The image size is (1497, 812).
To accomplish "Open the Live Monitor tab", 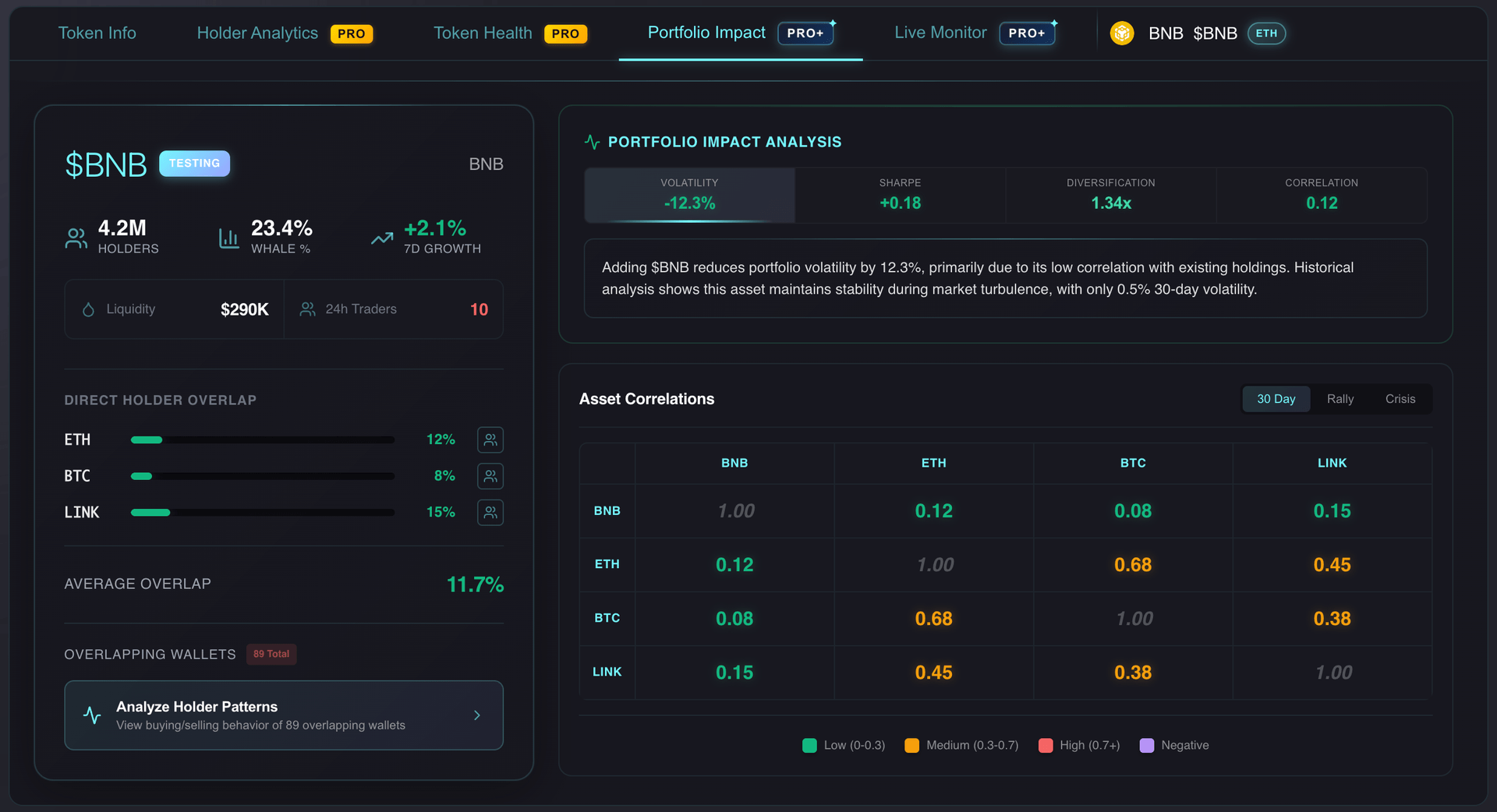I will (x=940, y=33).
